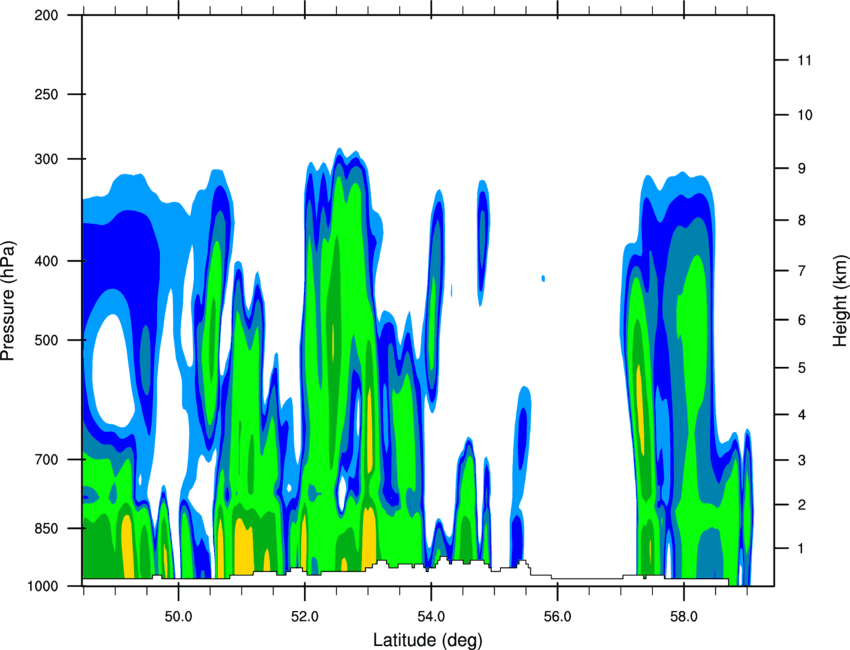
Task: Click the 52.0 latitude tick label
Action: pyautogui.click(x=305, y=617)
